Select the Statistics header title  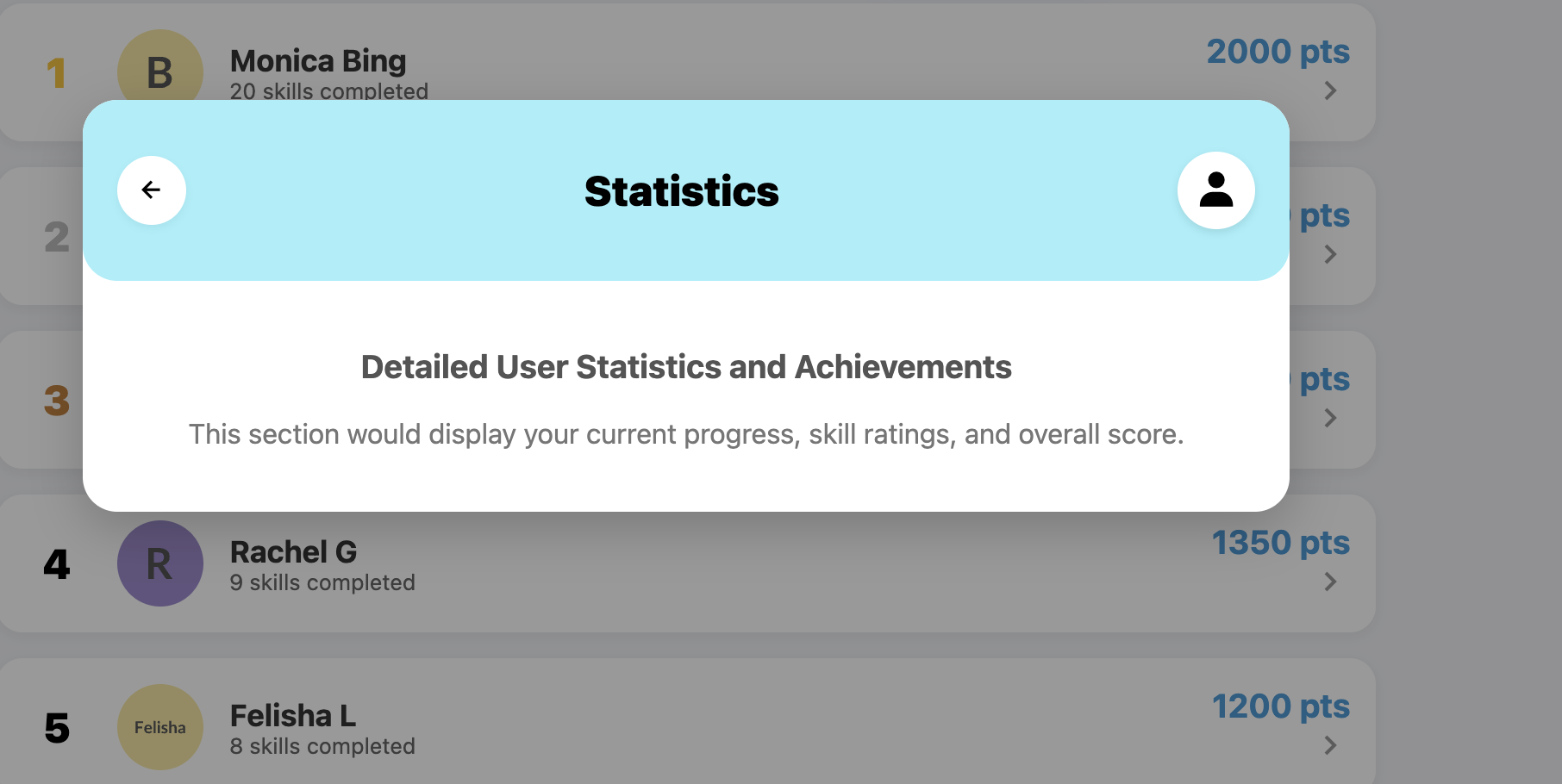tap(681, 190)
